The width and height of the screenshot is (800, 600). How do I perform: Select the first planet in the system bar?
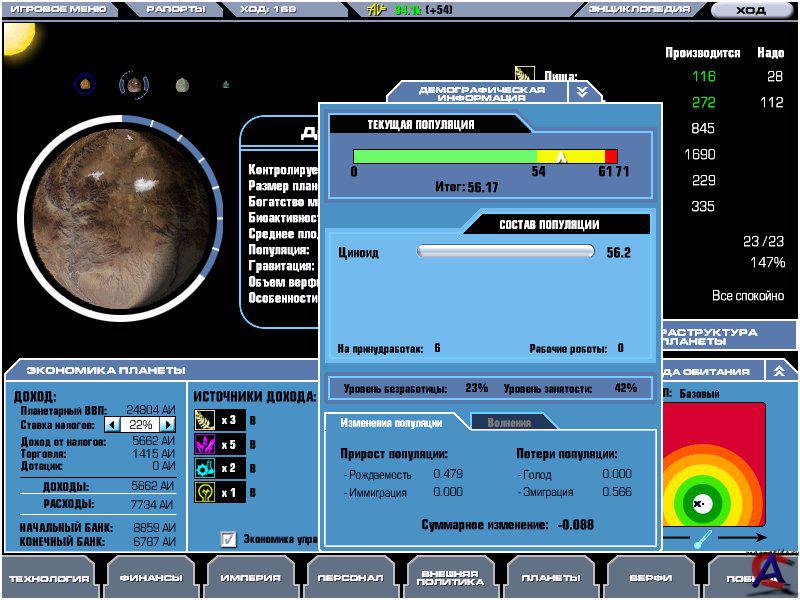point(86,85)
